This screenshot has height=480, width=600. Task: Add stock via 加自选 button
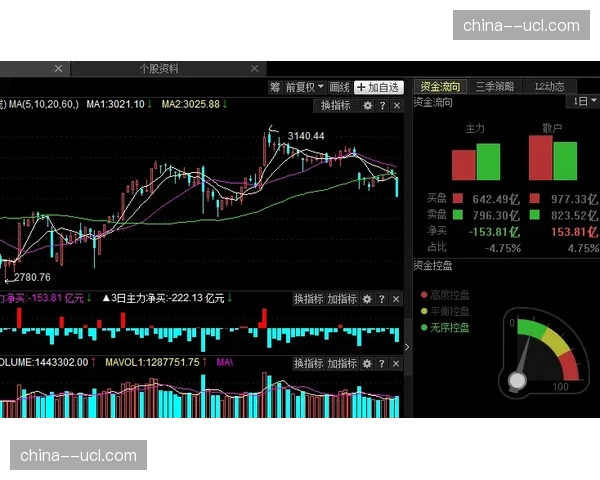378,87
